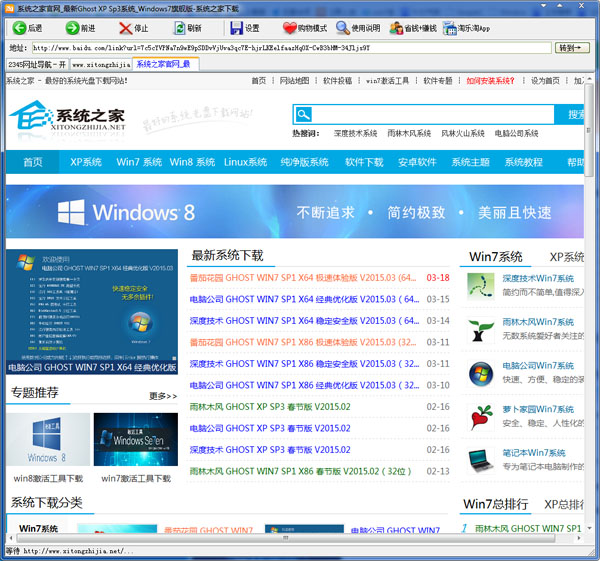Viewport: 600px width, 561px height.
Task: Switch to www.xitongzhijia tab
Action: point(101,65)
